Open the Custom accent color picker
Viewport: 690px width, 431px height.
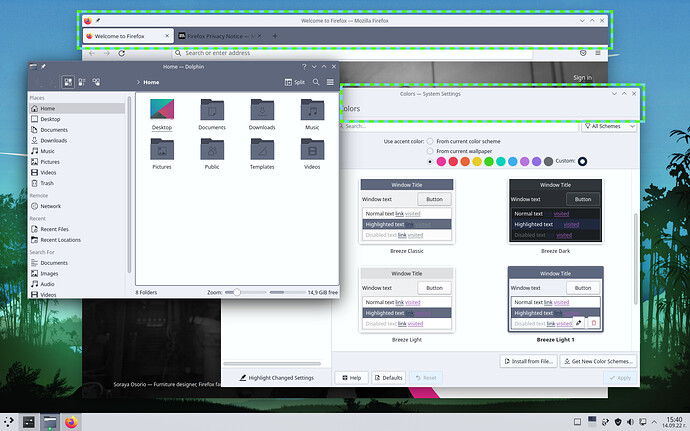[x=582, y=162]
